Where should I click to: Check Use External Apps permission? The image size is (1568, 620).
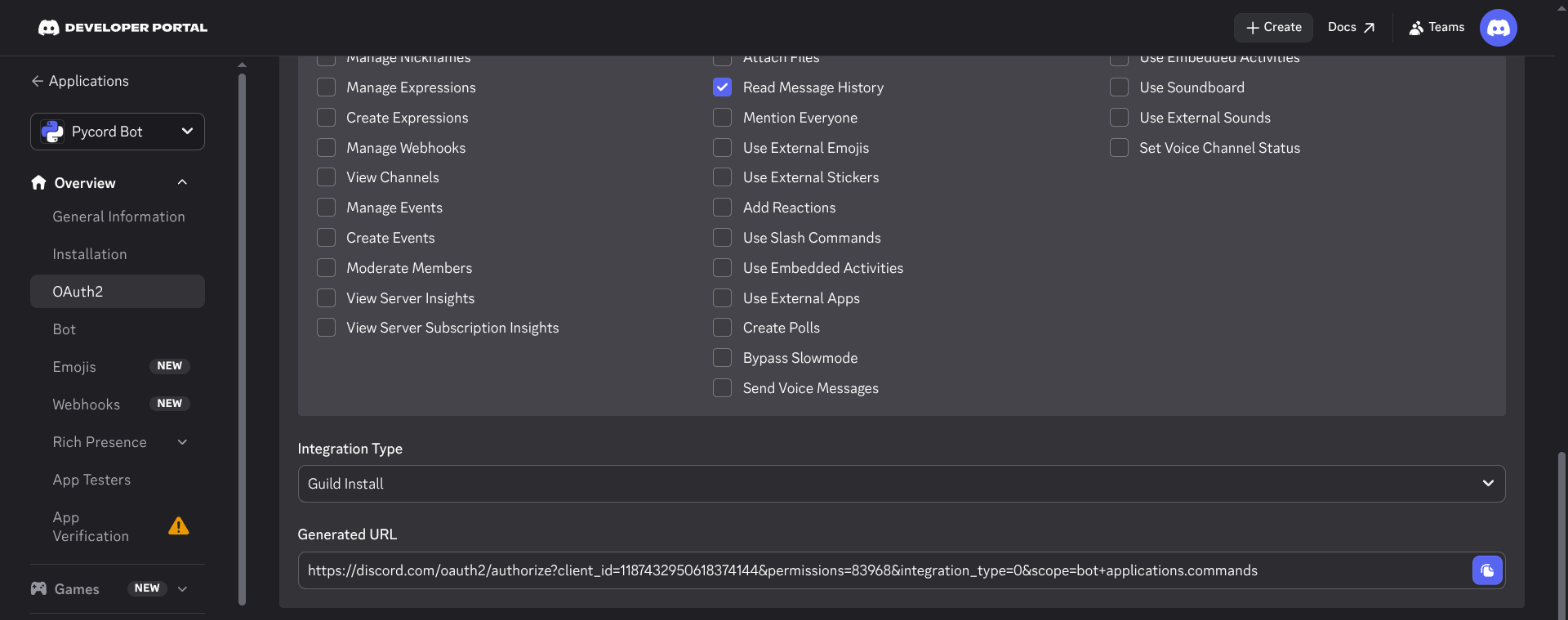coord(722,297)
